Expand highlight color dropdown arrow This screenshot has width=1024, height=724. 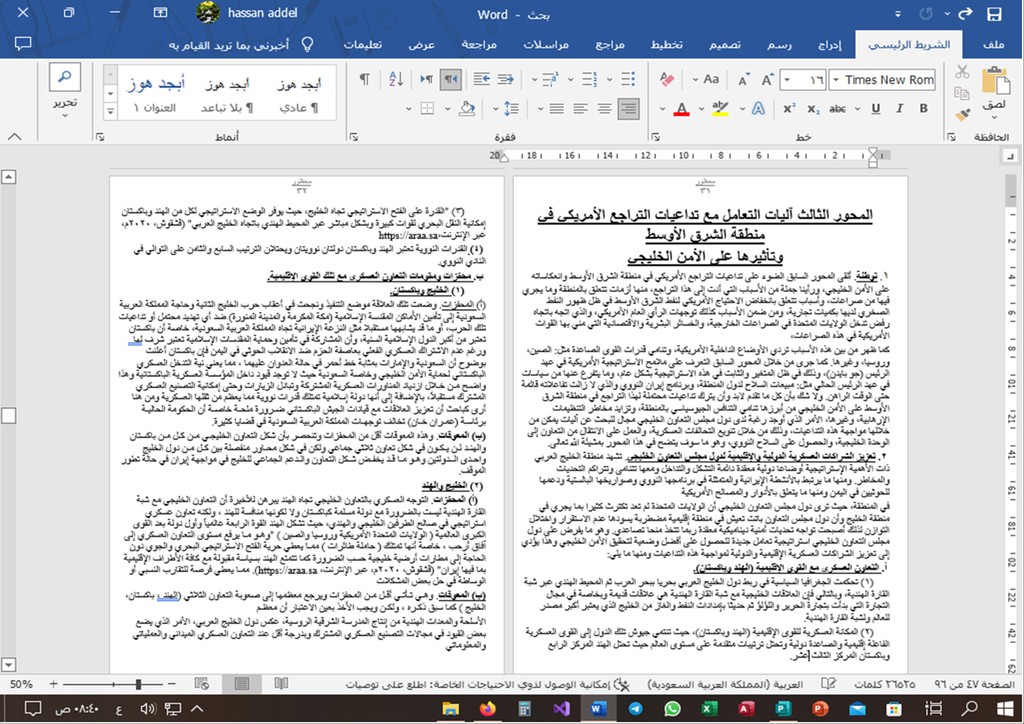tap(701, 109)
